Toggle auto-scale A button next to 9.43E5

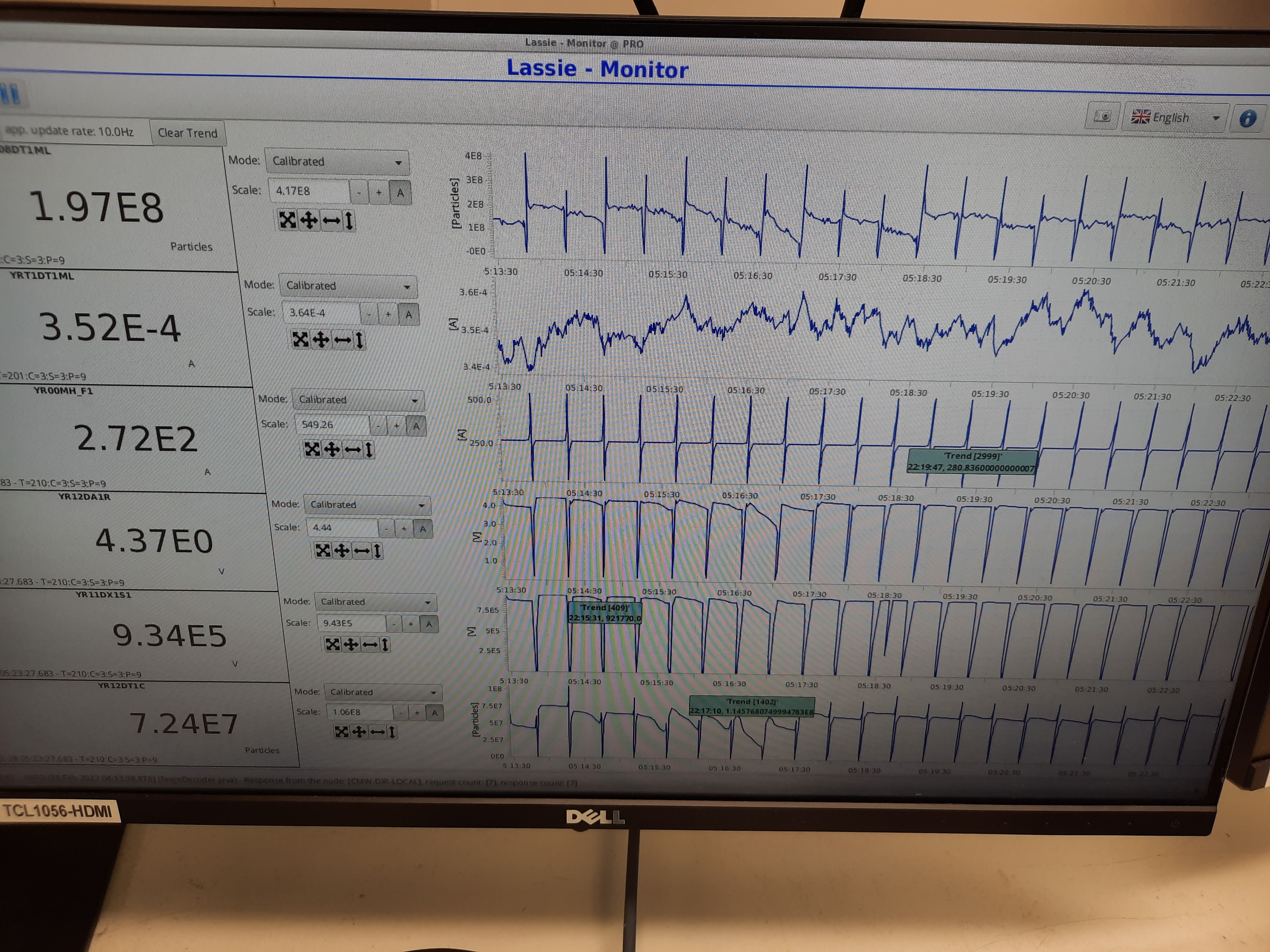point(429,624)
